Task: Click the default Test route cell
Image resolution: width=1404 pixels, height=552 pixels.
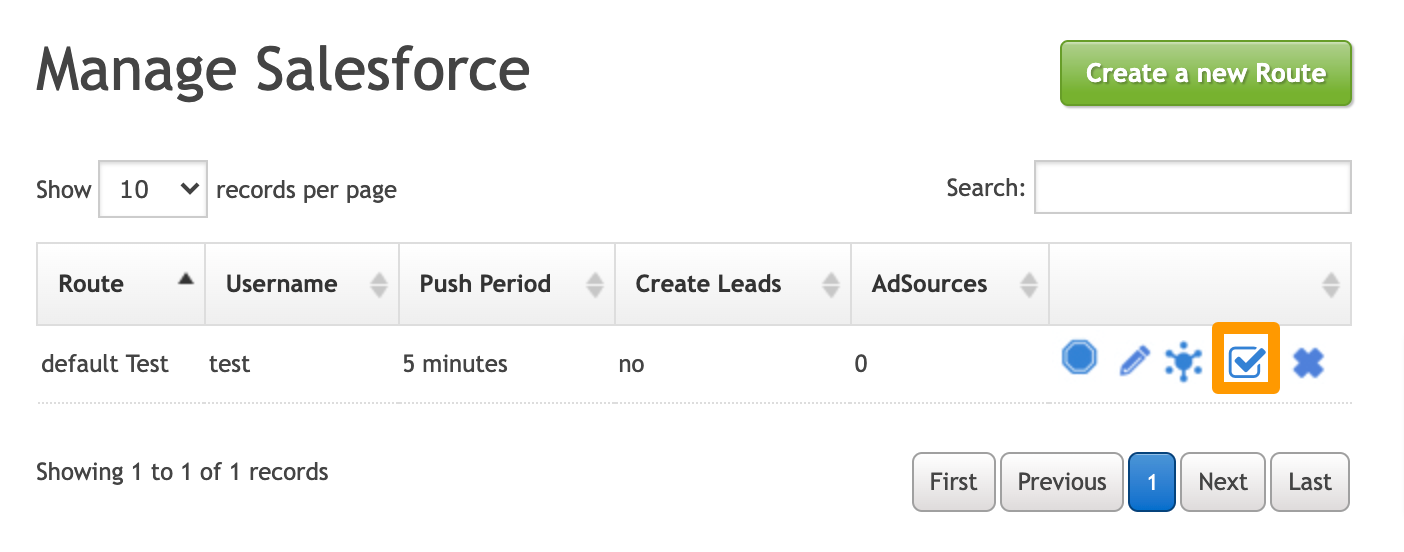Action: tap(105, 364)
